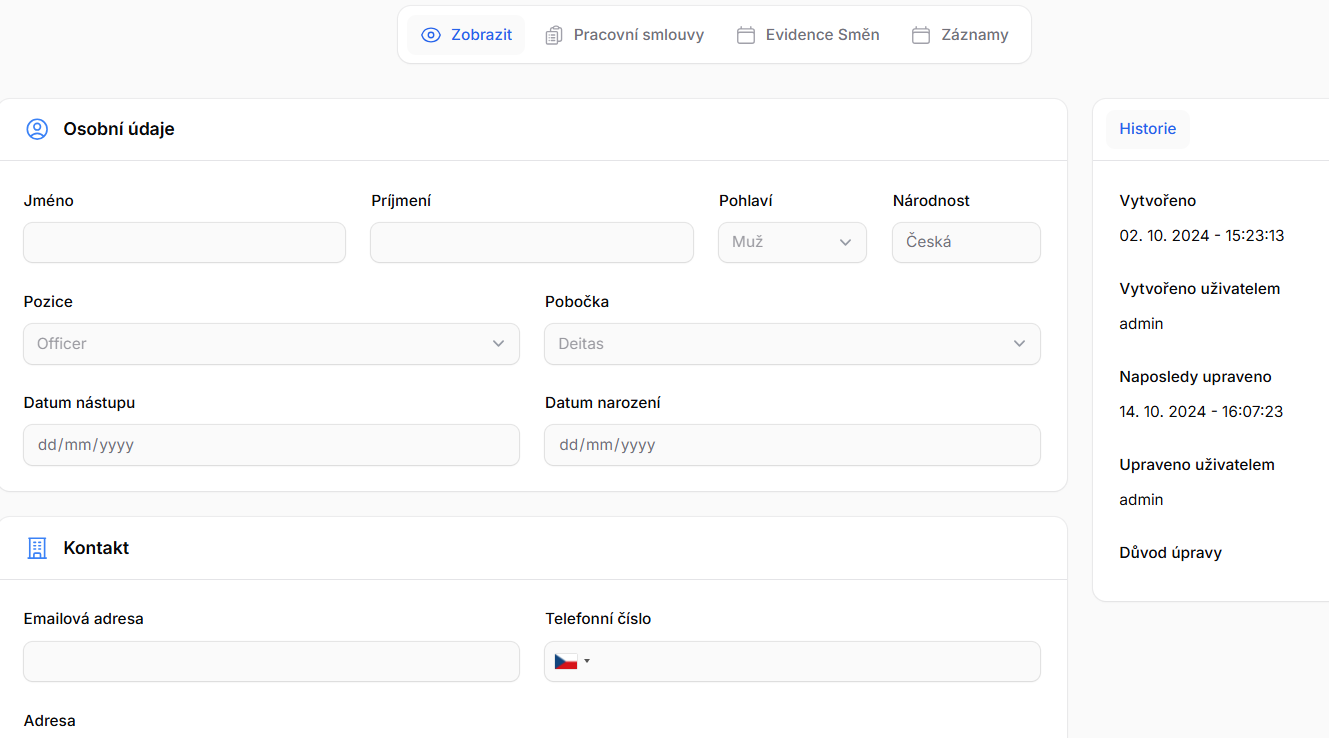Click the Pozice field label

point(48,302)
